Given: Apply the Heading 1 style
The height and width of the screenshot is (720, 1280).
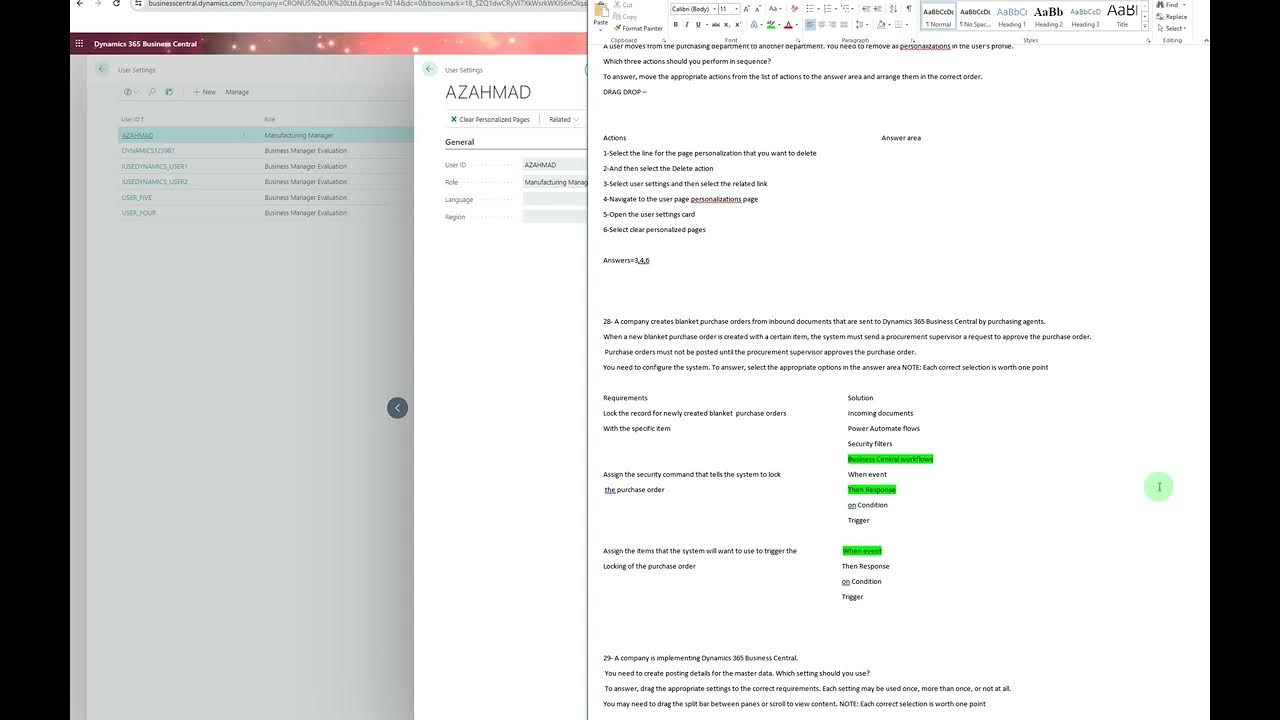Looking at the screenshot, I should click(1011, 16).
